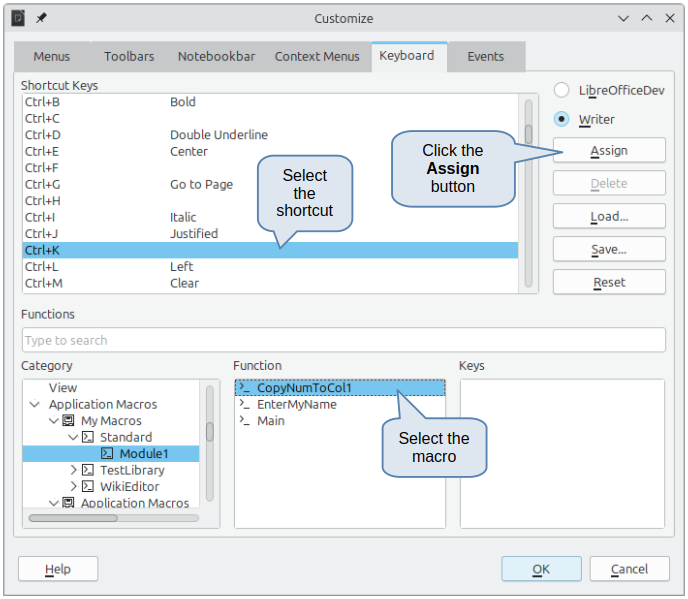Click the Category list horizontal scrollbar
Screen dimensions: 688x599
point(113,518)
